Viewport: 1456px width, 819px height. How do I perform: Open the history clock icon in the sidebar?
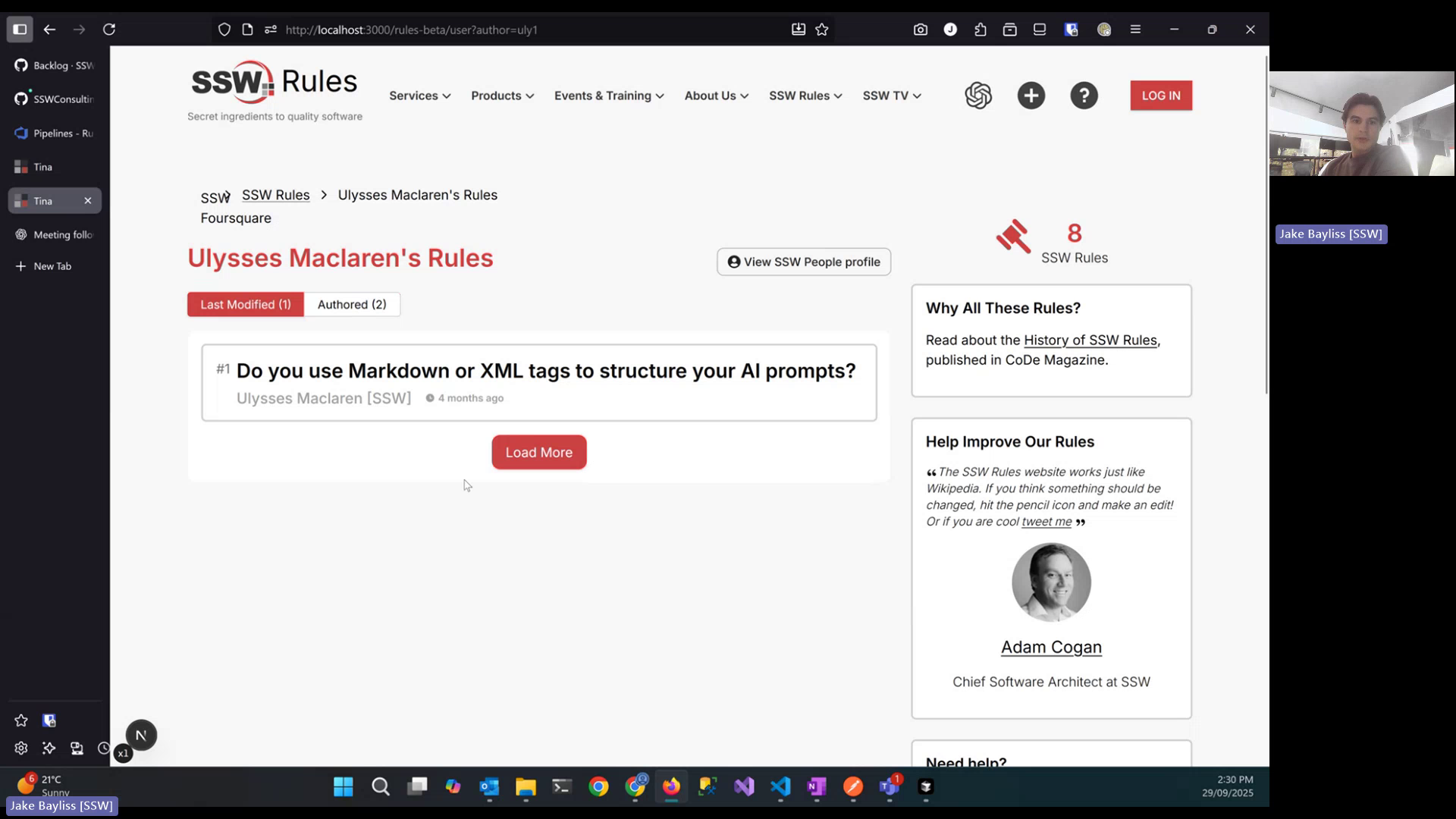point(104,748)
